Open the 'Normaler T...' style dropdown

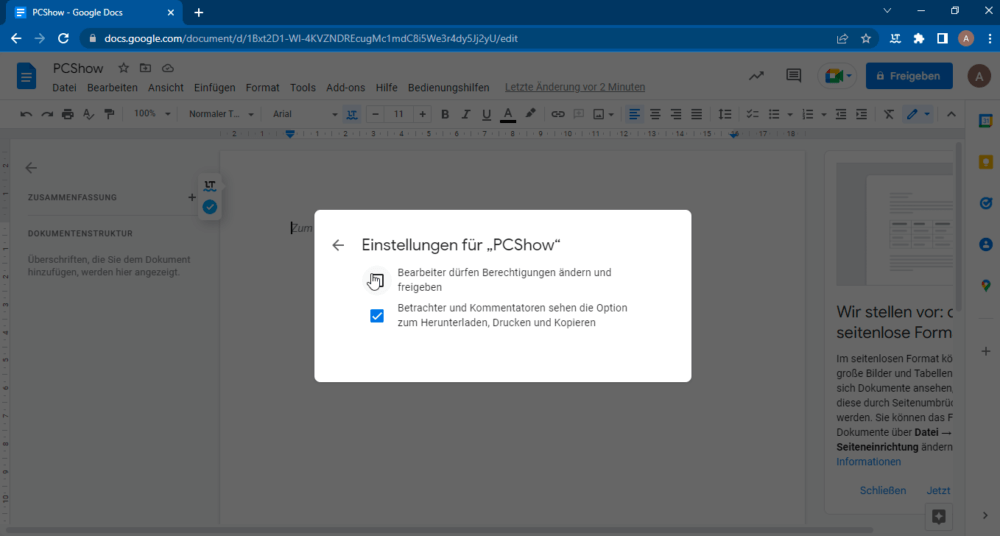click(221, 114)
